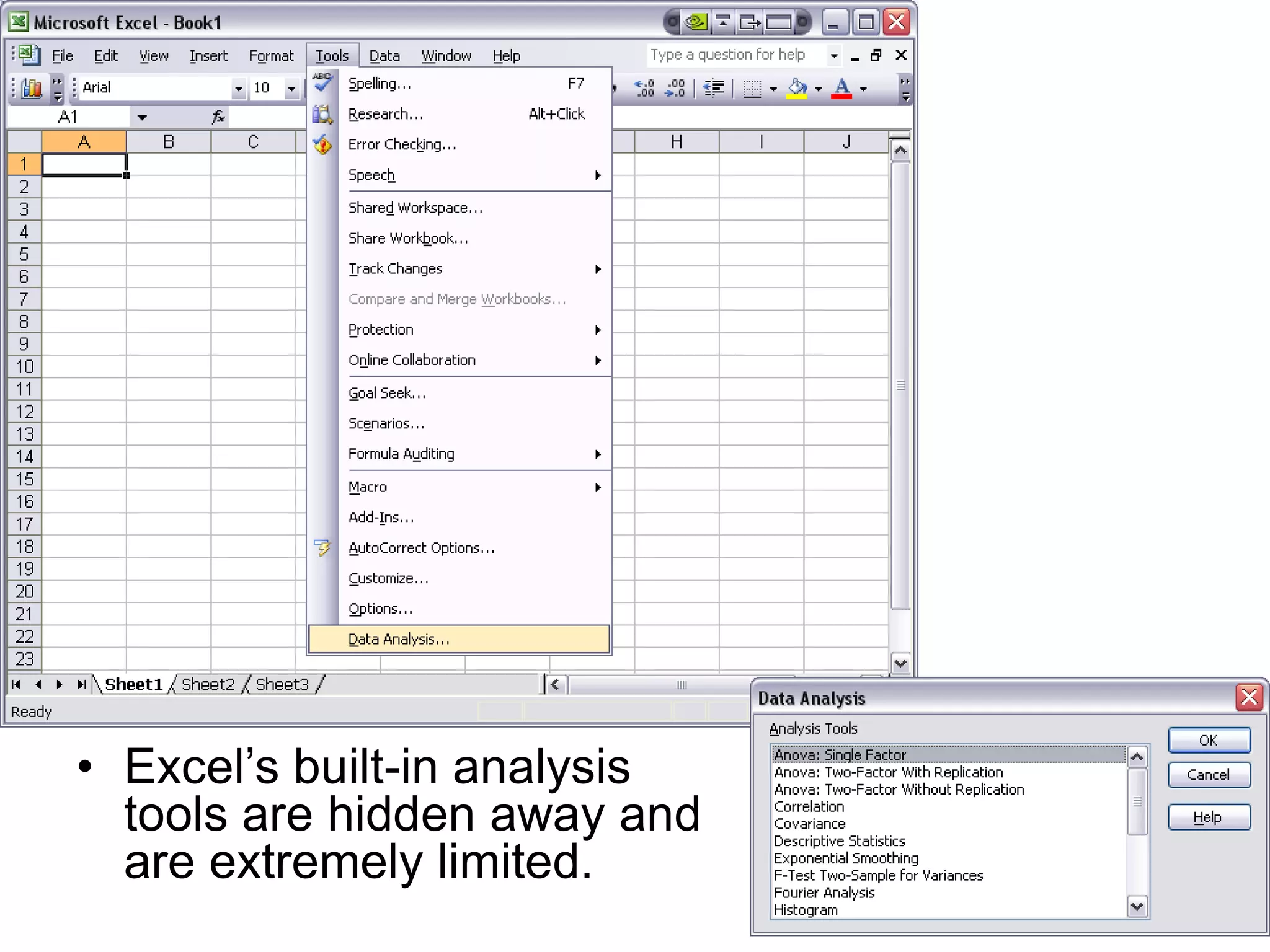The image size is (1270, 952).
Task: Open the Font name dropdown arrow
Action: tap(238, 89)
